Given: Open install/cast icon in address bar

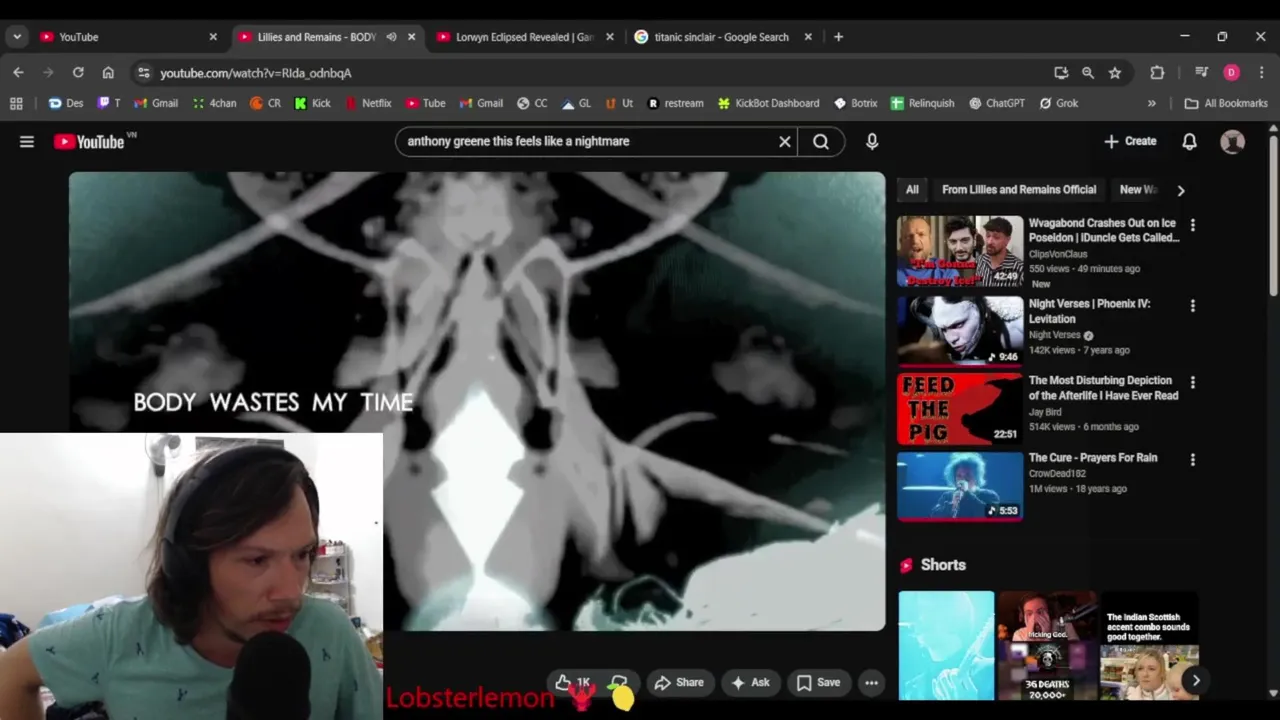Looking at the screenshot, I should pyautogui.click(x=1061, y=73).
